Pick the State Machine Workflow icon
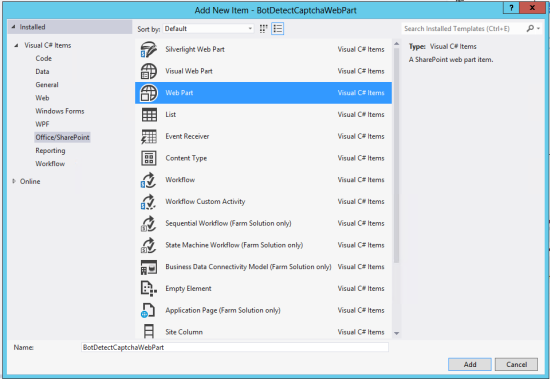This screenshot has height=379, width=550. pos(148,245)
